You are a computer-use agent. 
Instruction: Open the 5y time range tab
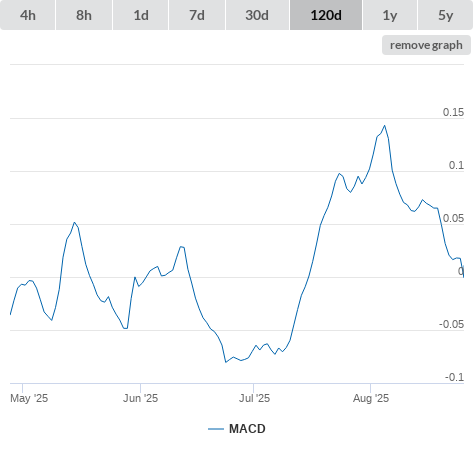point(446,15)
